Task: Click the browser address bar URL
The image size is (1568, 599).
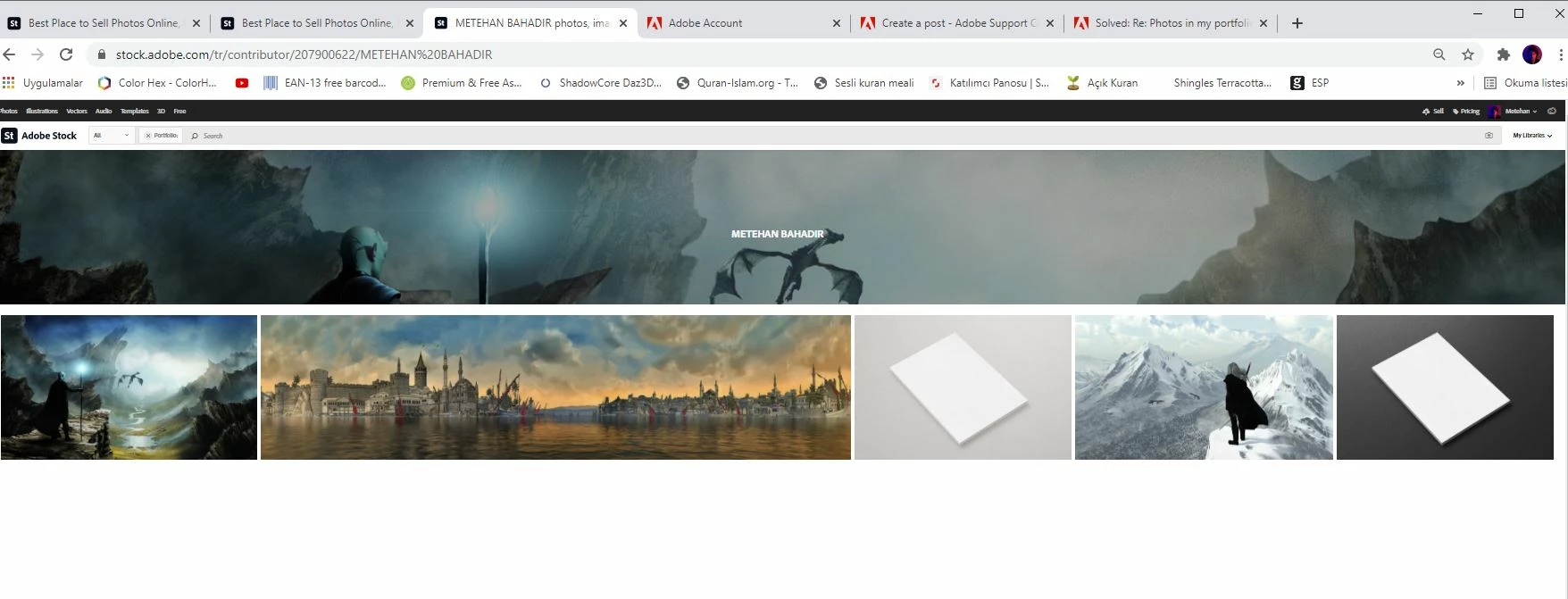Action: coord(304,54)
